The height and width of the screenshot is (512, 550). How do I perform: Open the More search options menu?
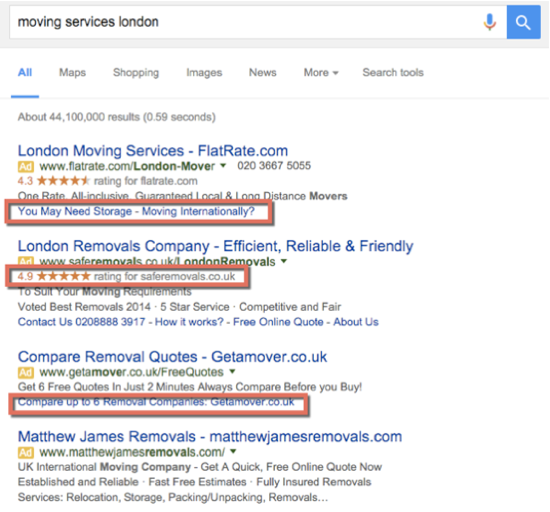pyautogui.click(x=321, y=73)
